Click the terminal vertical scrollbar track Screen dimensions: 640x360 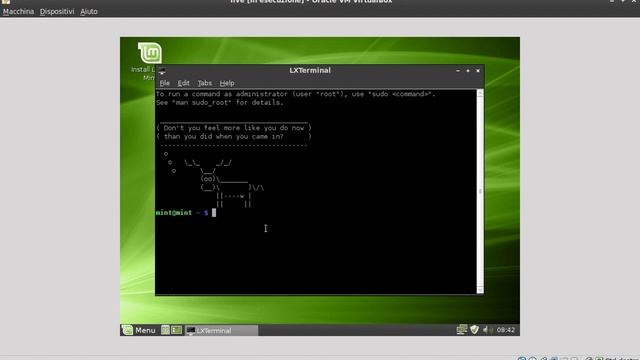pyautogui.click(x=480, y=191)
